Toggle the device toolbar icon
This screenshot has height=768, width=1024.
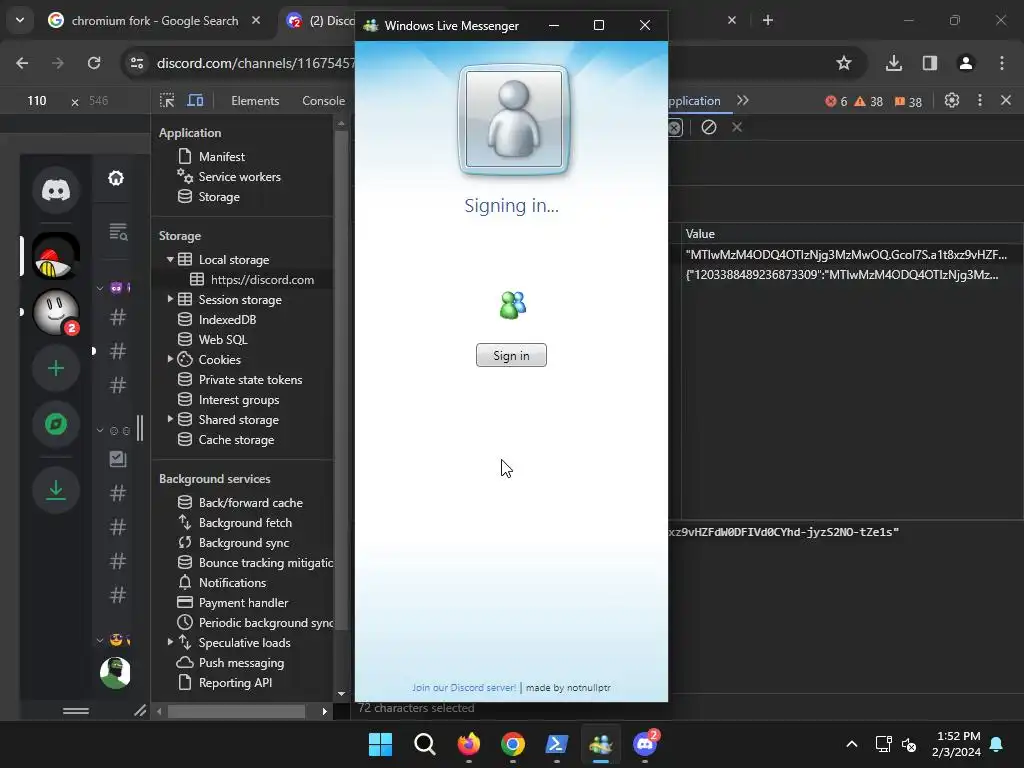tap(195, 101)
